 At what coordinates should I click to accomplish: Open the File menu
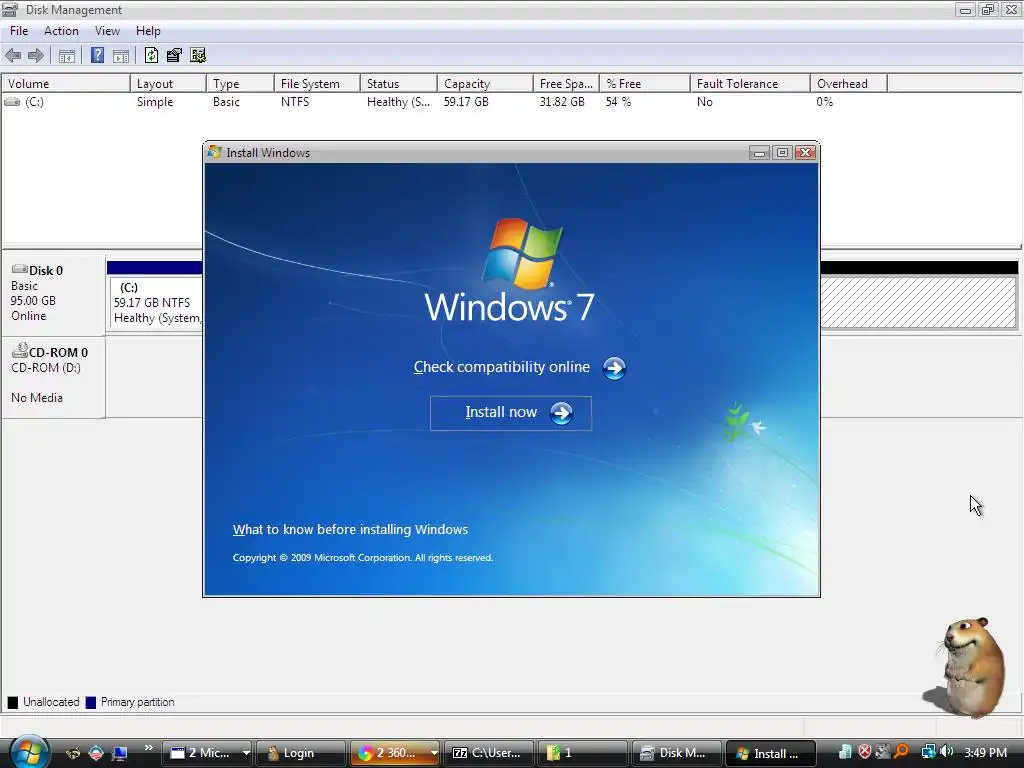pos(19,31)
